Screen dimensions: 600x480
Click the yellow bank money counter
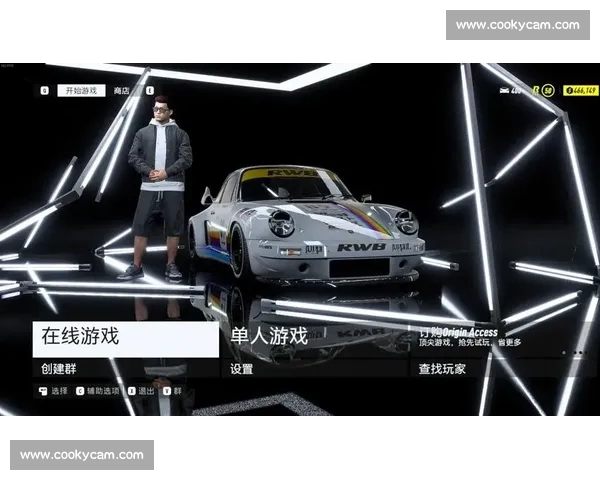(x=581, y=90)
